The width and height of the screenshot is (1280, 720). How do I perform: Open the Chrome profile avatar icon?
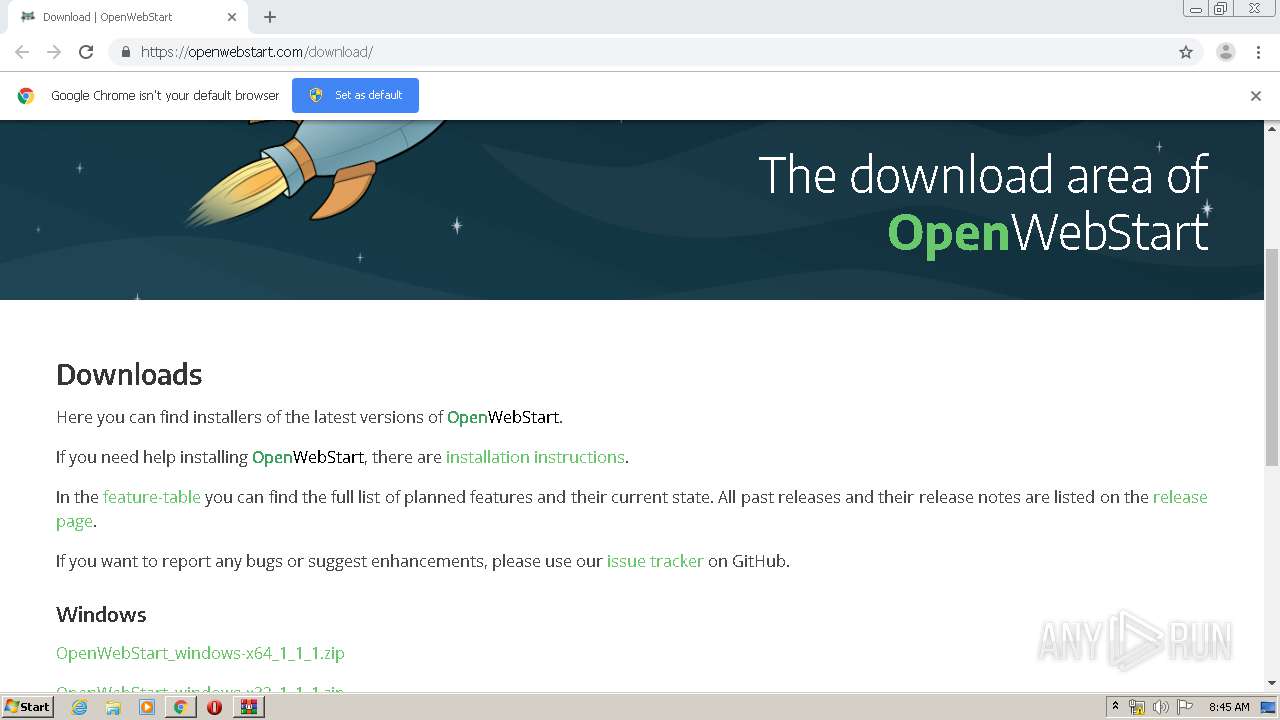[1225, 52]
